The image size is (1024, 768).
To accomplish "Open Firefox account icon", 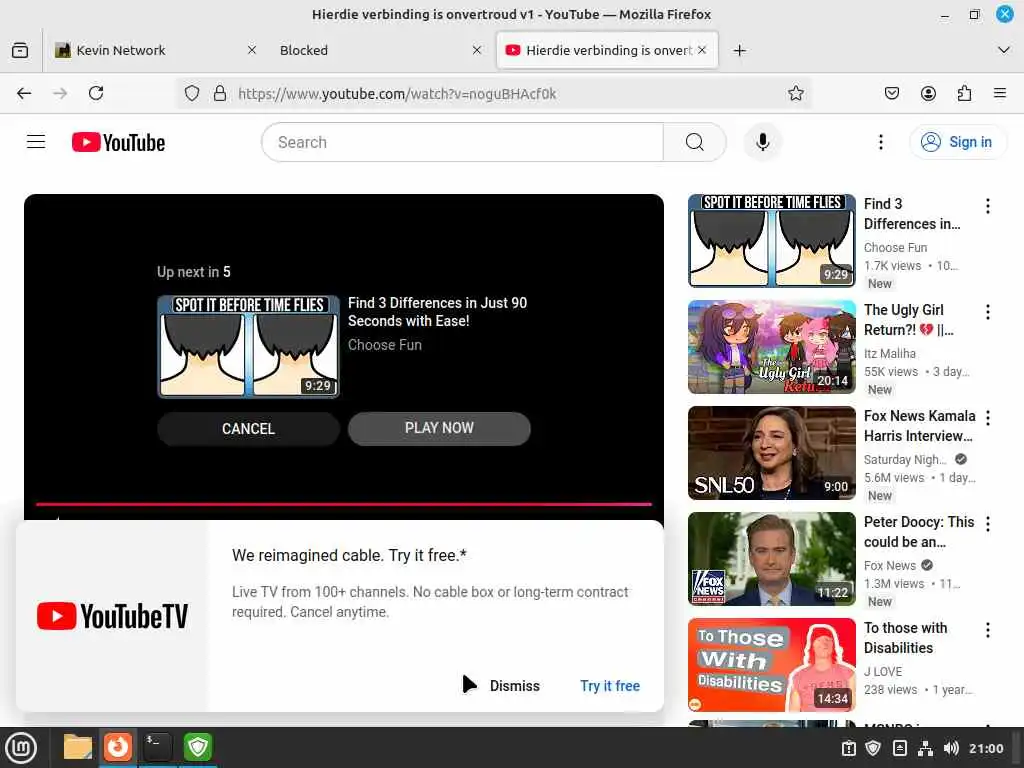I will point(928,93).
